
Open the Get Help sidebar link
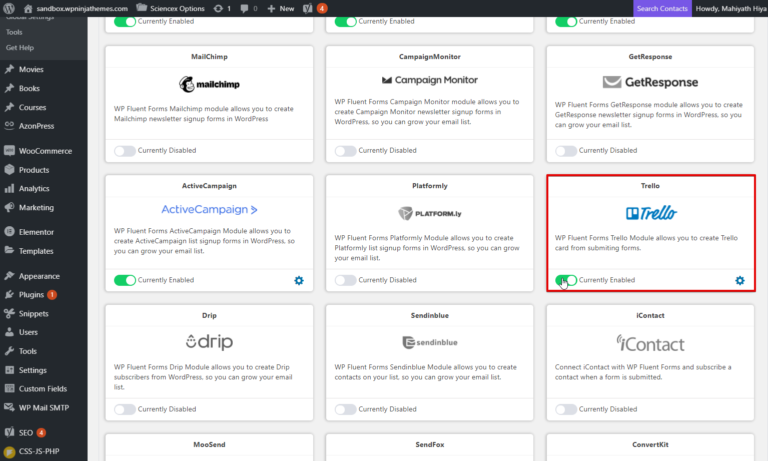pos(22,47)
